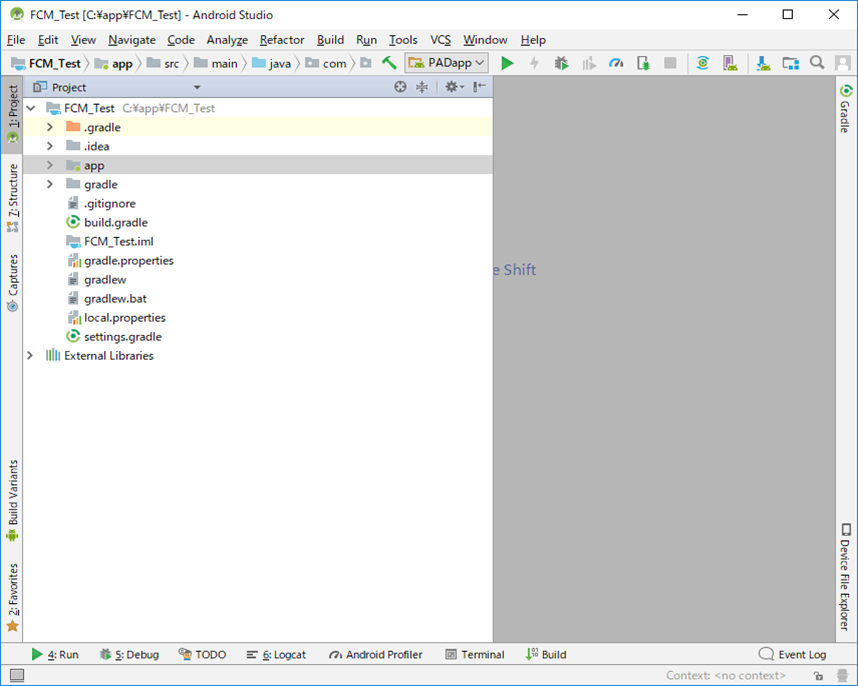Open the 5: Debug tool window
This screenshot has height=686, width=858.
click(x=130, y=655)
